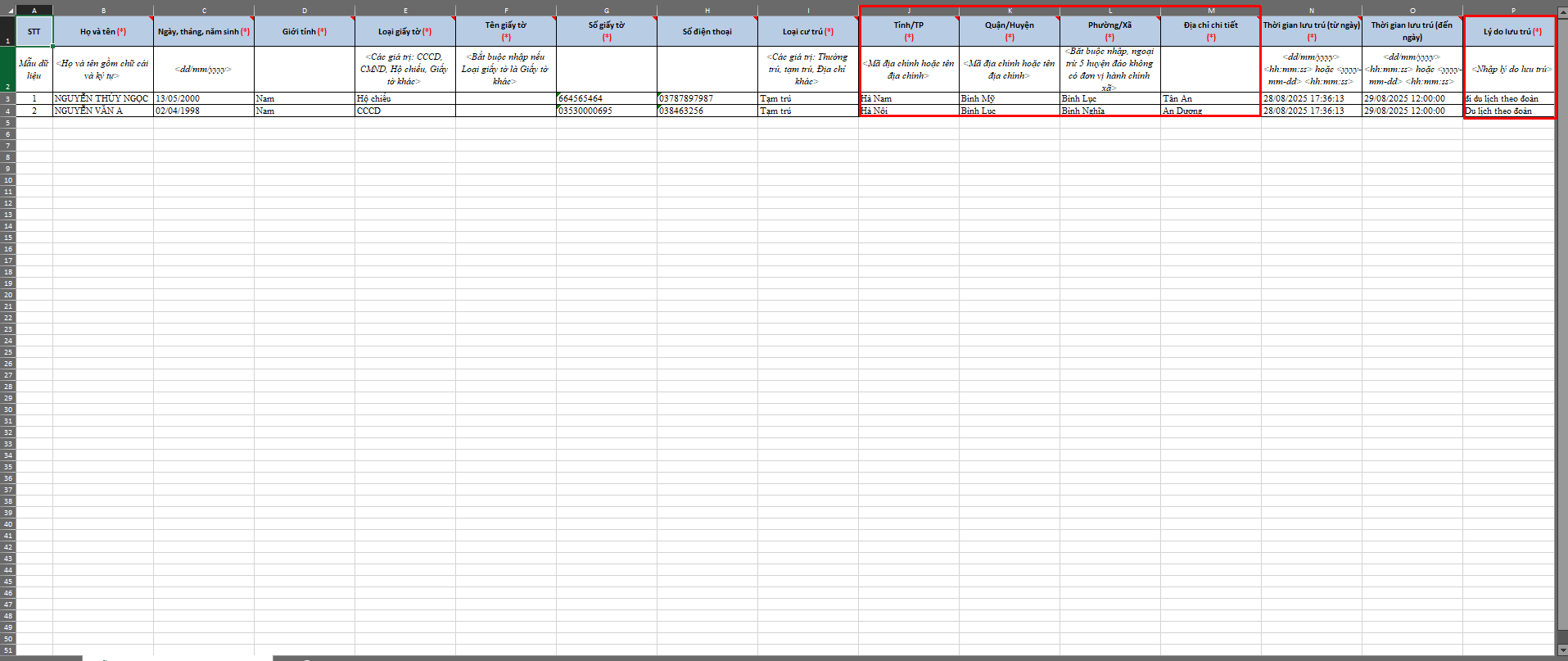1568x661 pixels.
Task: Select the 29/08/2025 12:00:00 cell in row 3
Action: pos(1412,98)
